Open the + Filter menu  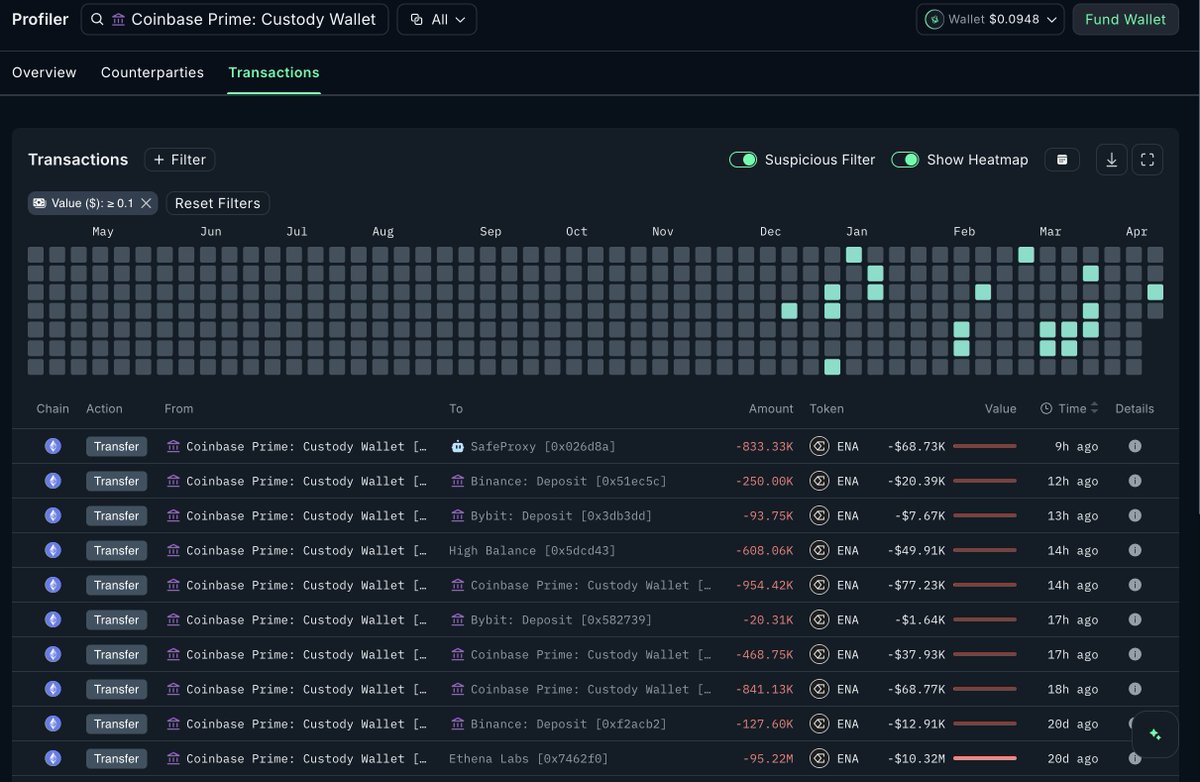(x=180, y=160)
